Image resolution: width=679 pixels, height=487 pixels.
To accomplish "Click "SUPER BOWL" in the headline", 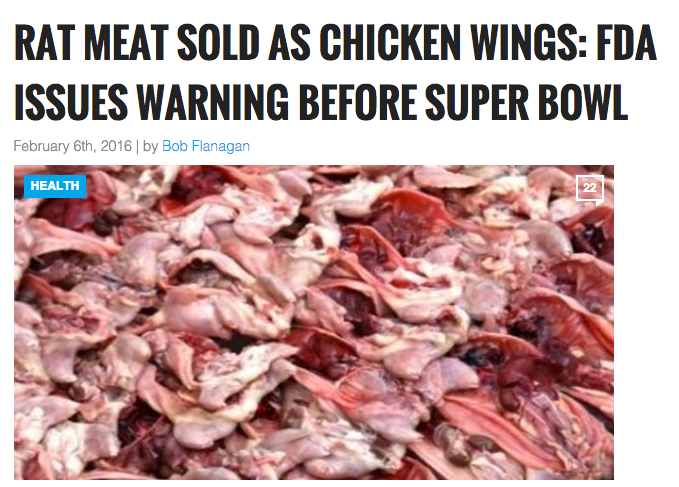I will (x=526, y=102).
